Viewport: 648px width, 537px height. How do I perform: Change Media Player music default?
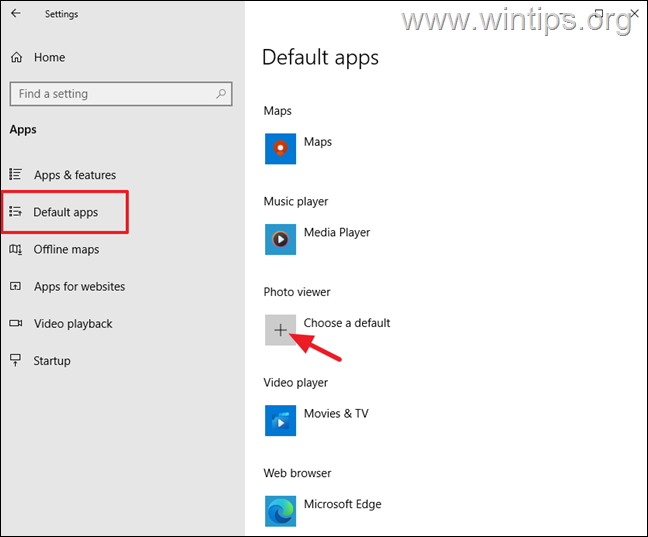[x=337, y=232]
